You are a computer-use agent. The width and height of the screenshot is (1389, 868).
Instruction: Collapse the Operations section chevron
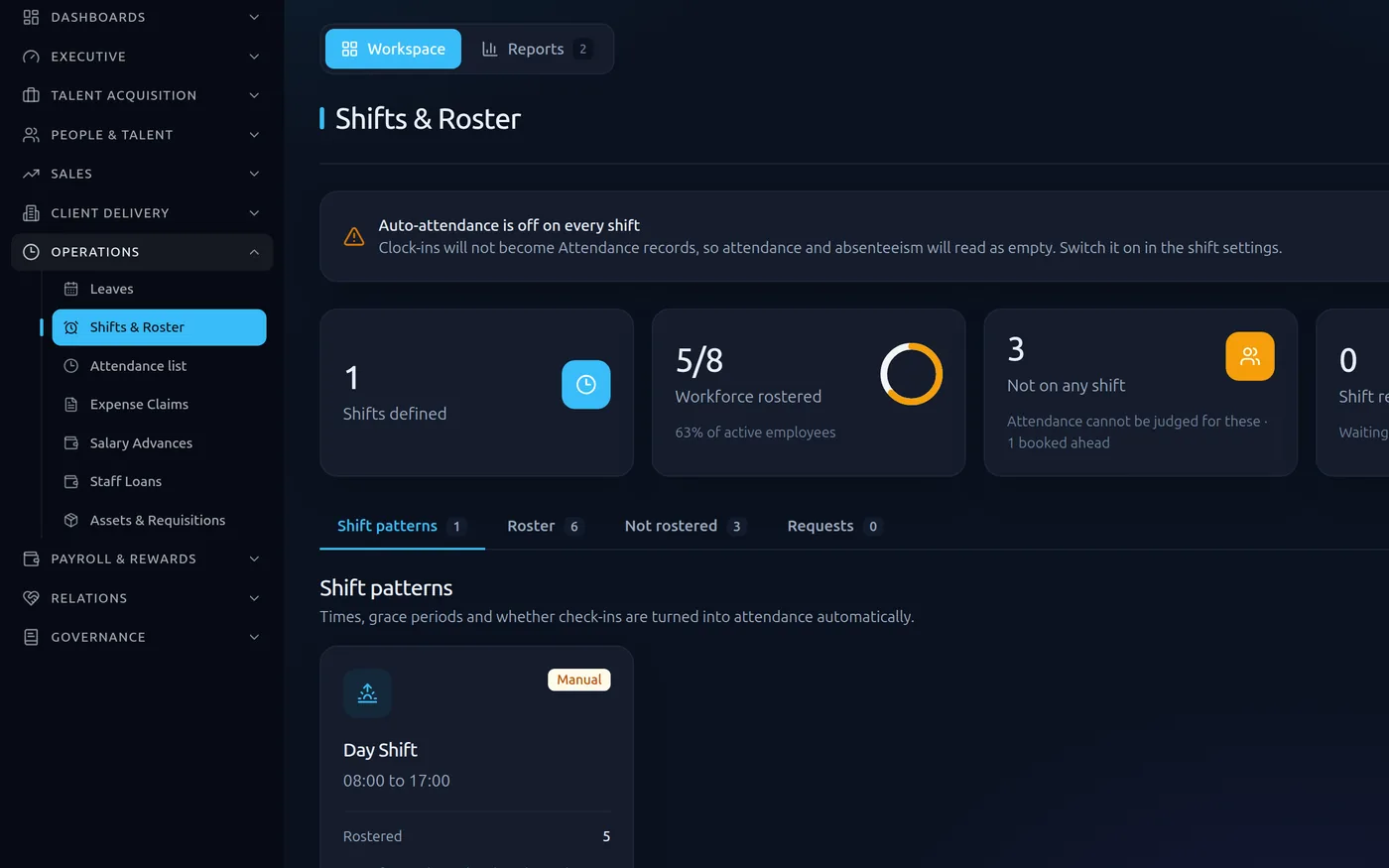coord(254,252)
